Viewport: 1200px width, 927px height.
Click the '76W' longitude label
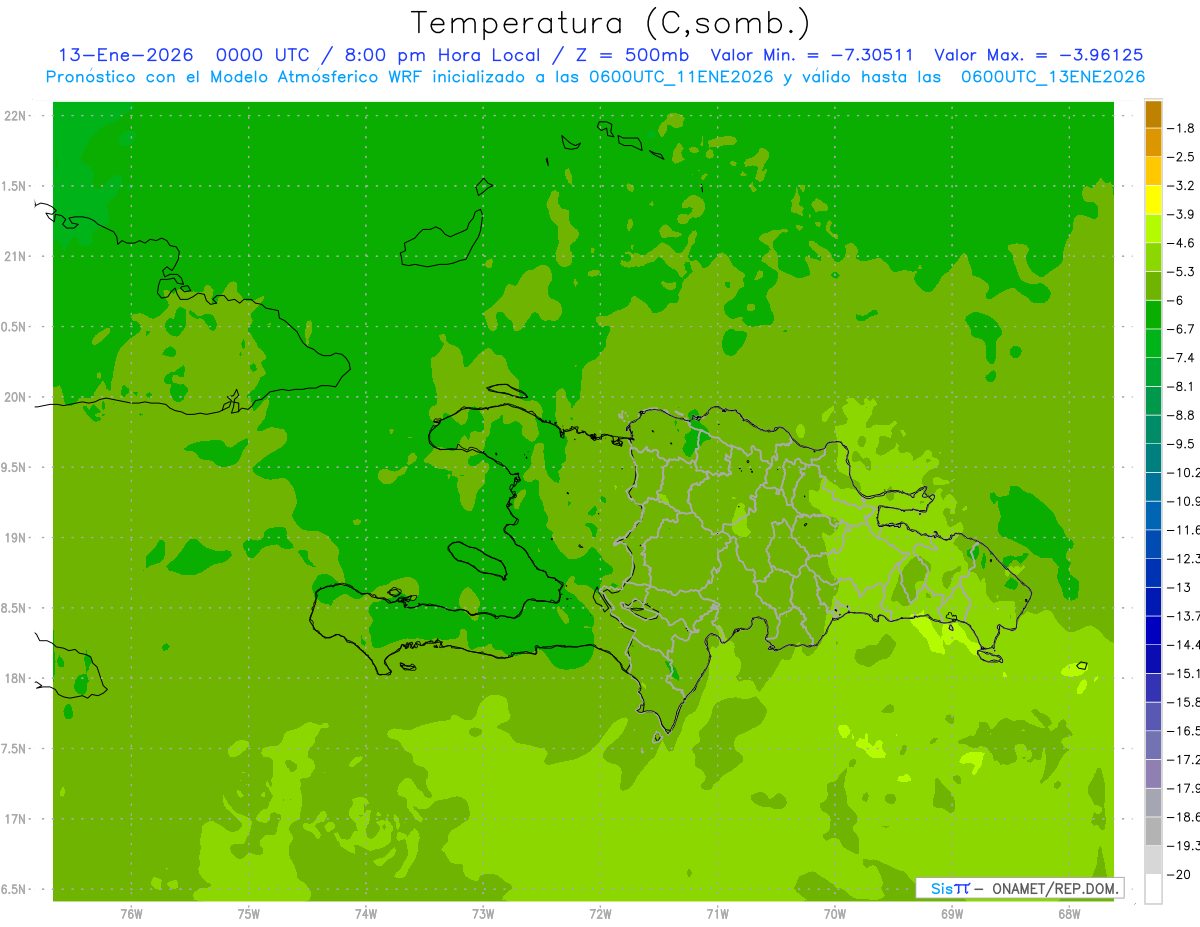click(x=131, y=914)
